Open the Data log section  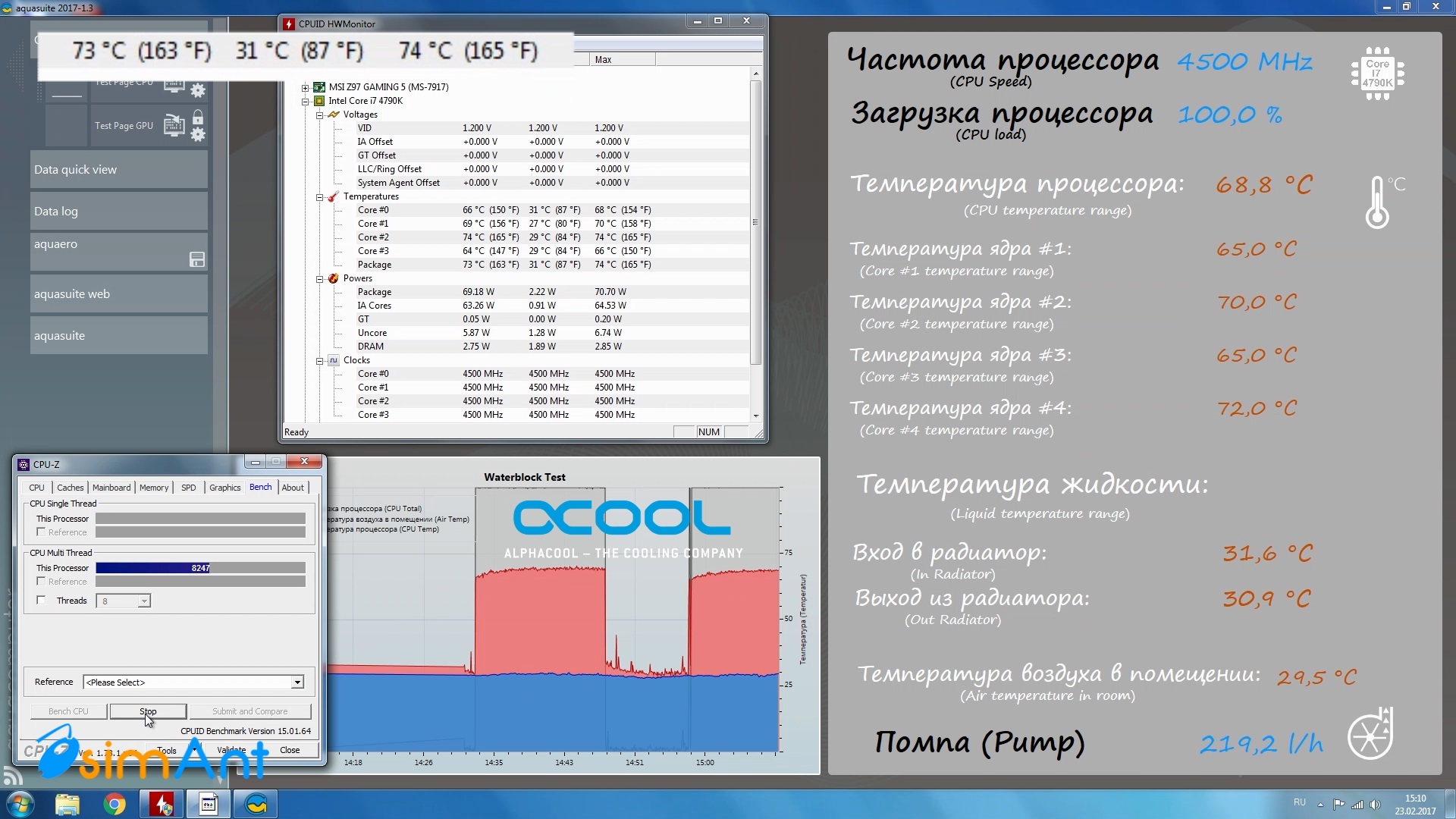119,212
